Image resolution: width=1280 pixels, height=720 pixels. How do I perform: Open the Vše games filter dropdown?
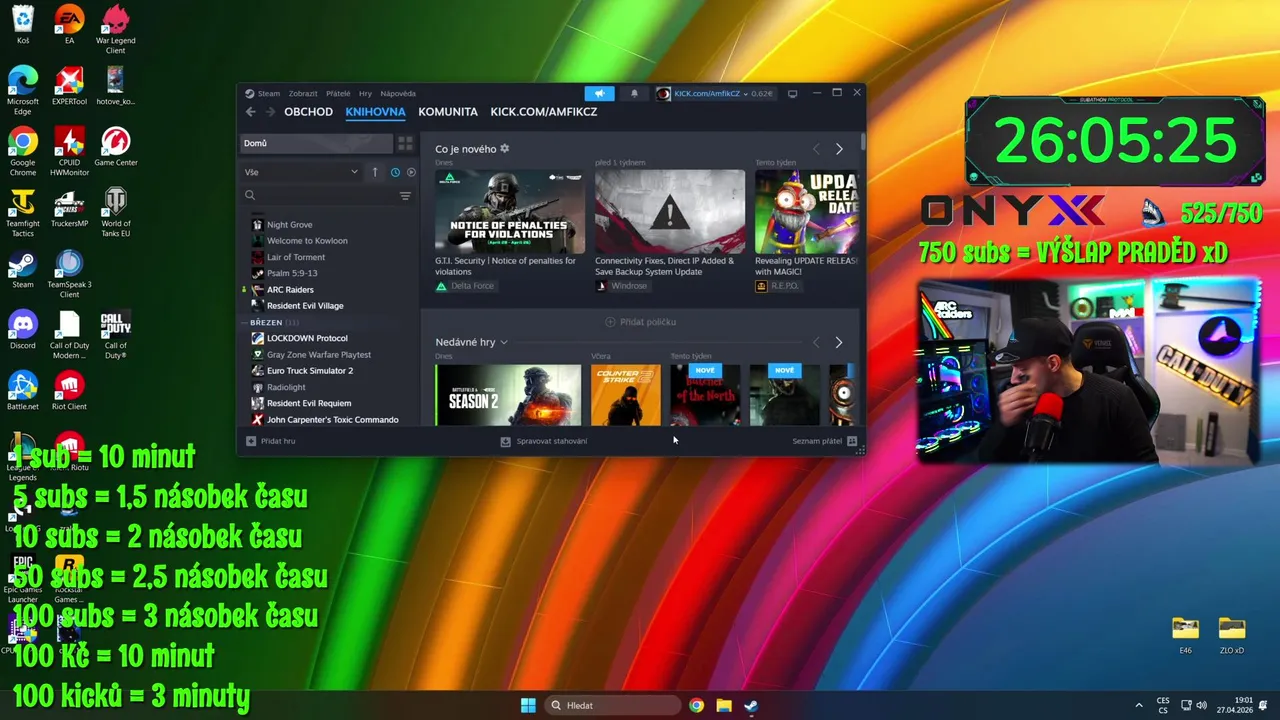[x=301, y=172]
